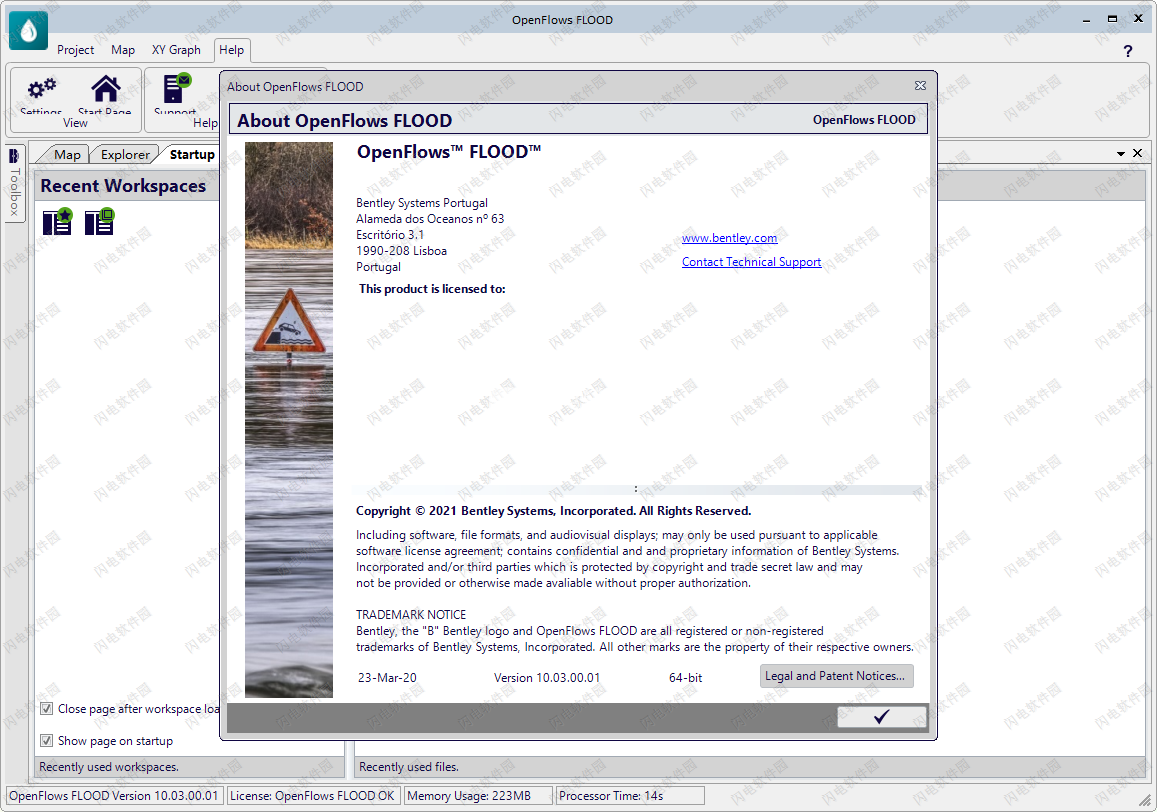Open the starred recent workspace icon
The width and height of the screenshot is (1157, 812).
click(58, 221)
